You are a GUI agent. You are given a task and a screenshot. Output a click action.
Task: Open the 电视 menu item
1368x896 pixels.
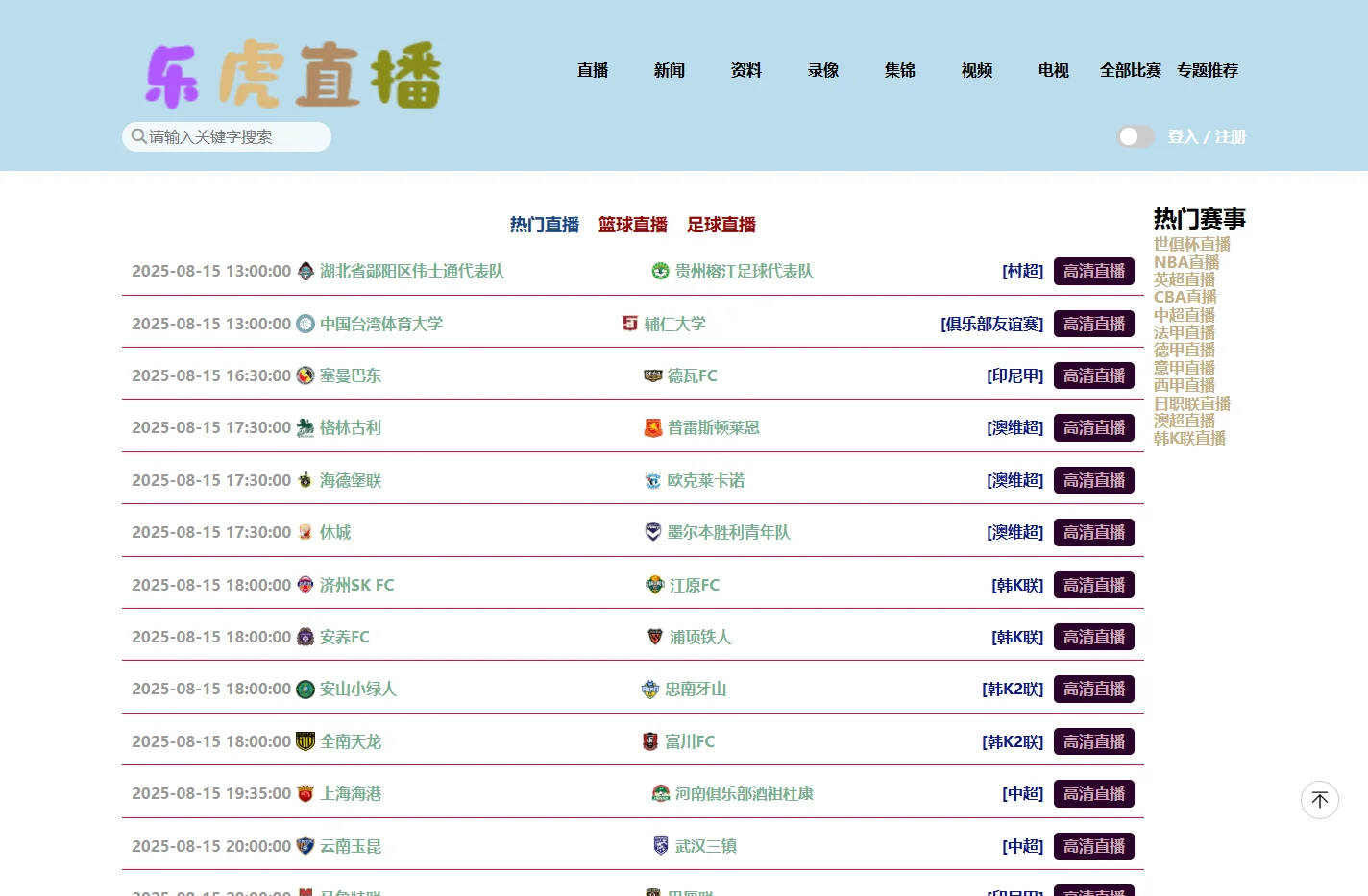tap(1054, 70)
